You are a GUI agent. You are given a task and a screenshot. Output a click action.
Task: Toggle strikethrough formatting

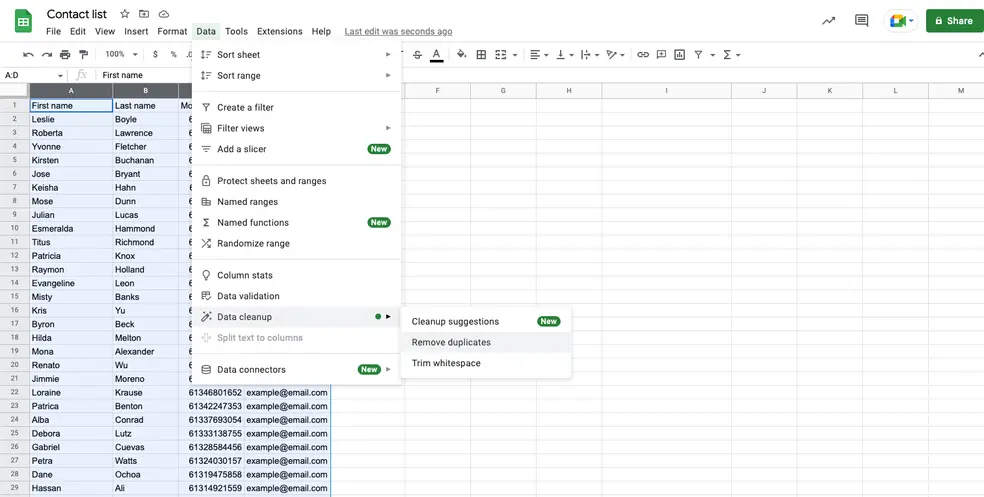click(x=417, y=55)
